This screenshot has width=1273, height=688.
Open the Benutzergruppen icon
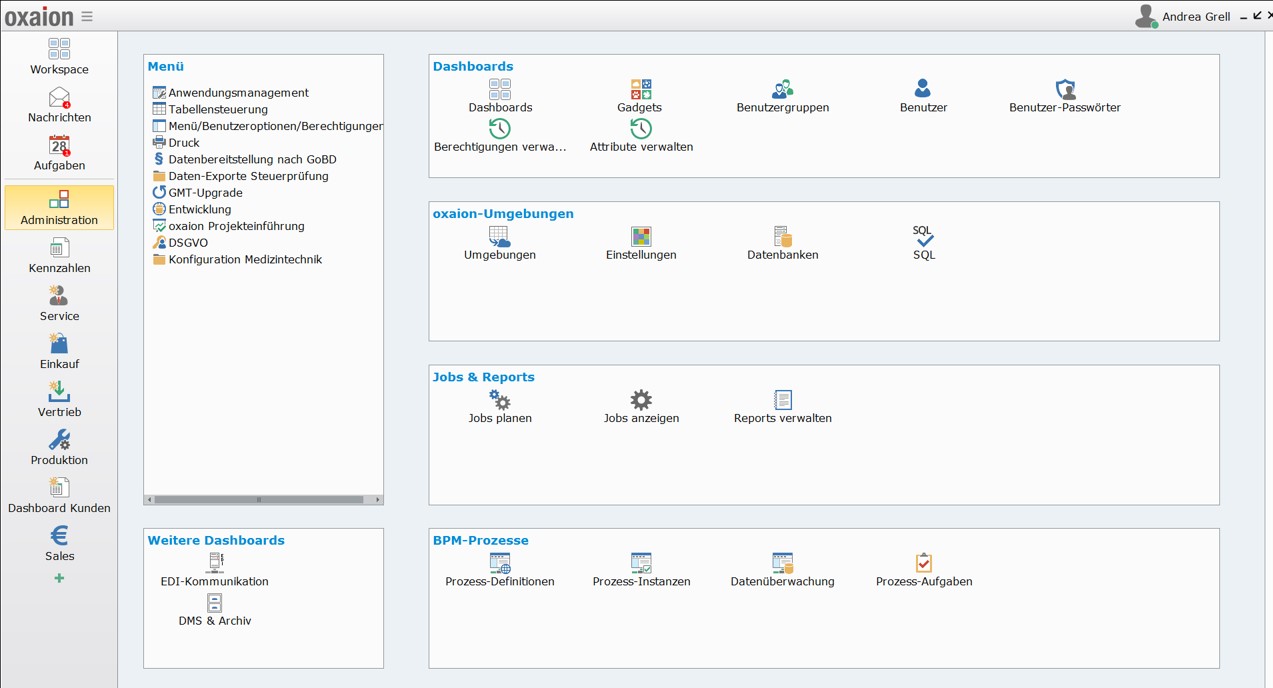782,90
